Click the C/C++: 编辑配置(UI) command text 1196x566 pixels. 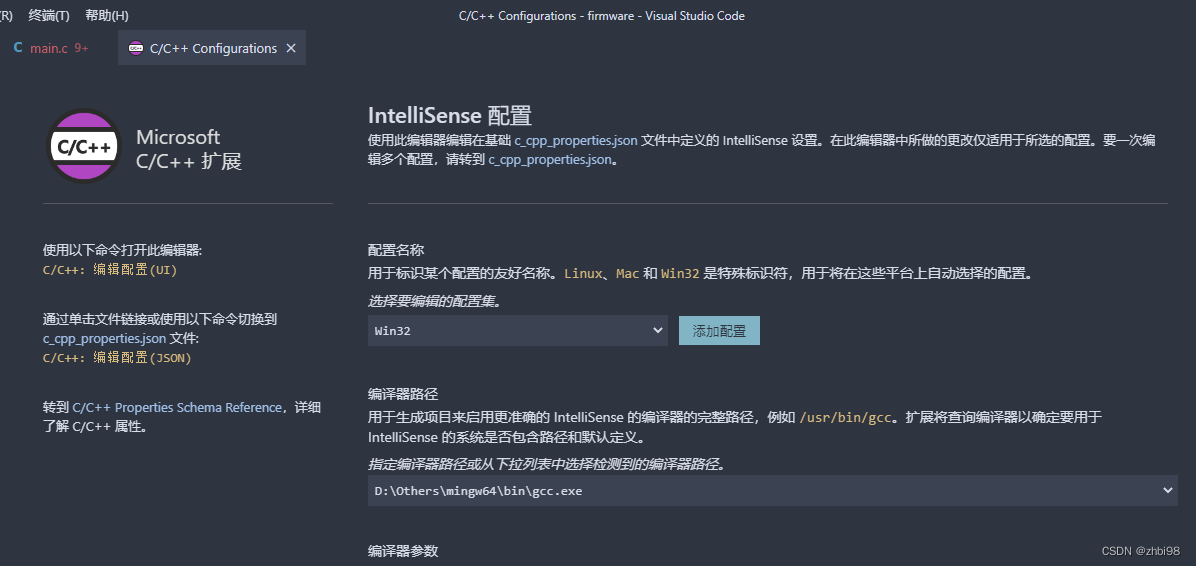pyautogui.click(x=110, y=269)
